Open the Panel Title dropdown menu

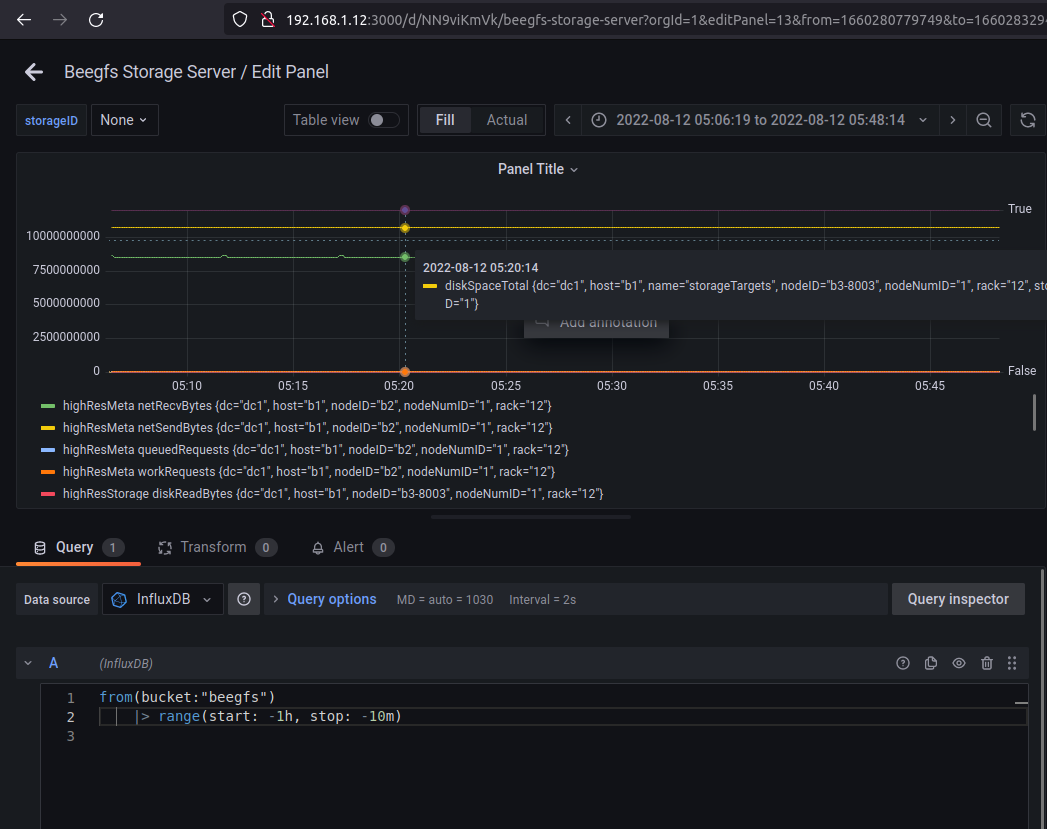538,170
